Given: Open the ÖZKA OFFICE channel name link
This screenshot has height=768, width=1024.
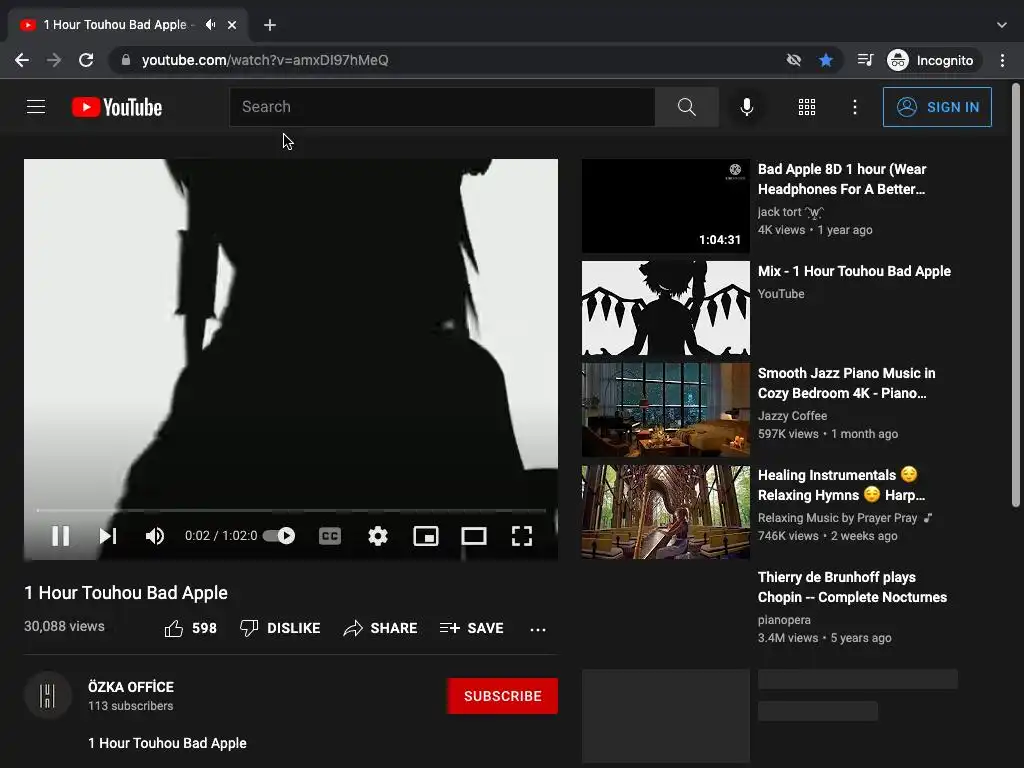Looking at the screenshot, I should point(131,687).
